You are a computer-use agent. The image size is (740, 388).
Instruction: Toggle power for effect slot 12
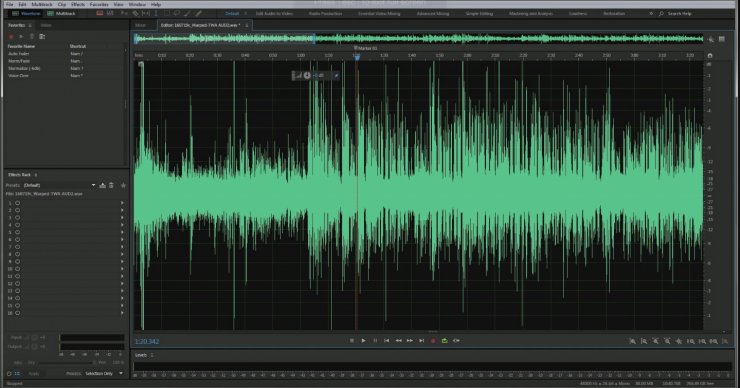[17, 284]
